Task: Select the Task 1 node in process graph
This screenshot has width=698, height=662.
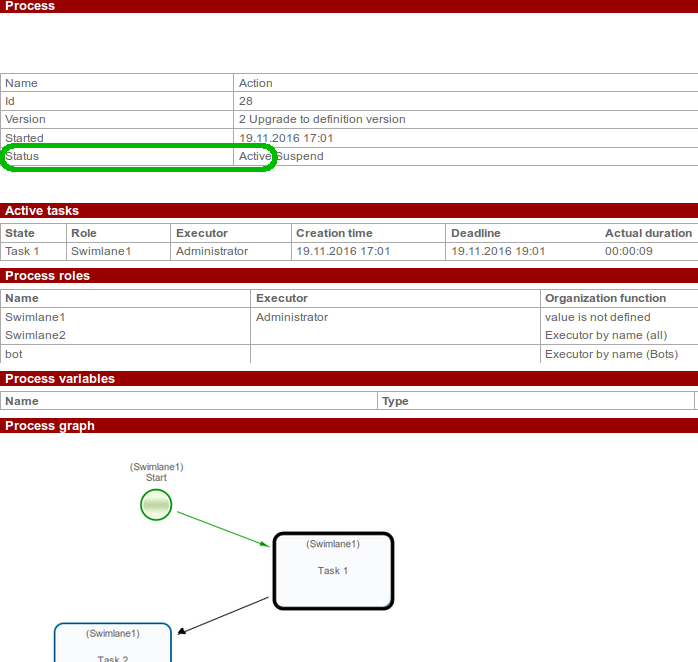Action: [x=333, y=571]
